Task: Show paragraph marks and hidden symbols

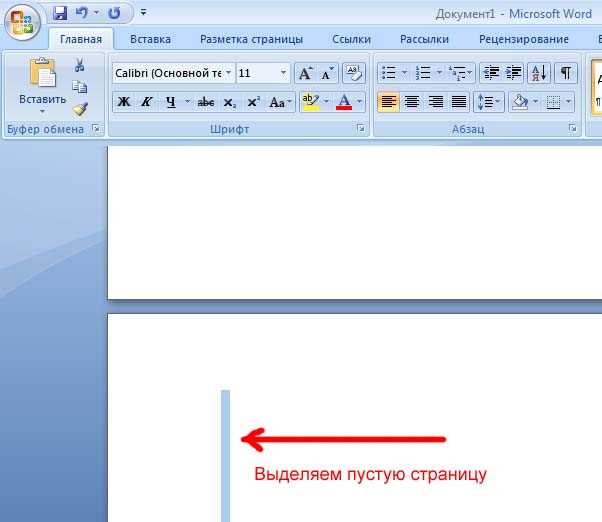Action: click(x=566, y=73)
